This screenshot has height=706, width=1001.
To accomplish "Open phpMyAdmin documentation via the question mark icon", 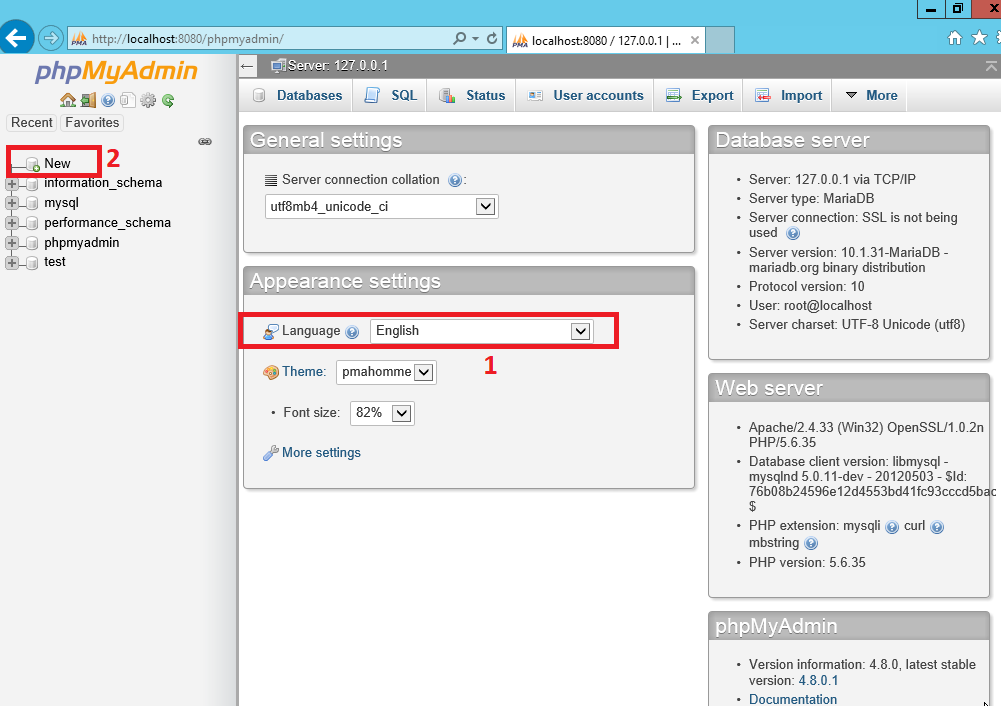I will pyautogui.click(x=107, y=100).
